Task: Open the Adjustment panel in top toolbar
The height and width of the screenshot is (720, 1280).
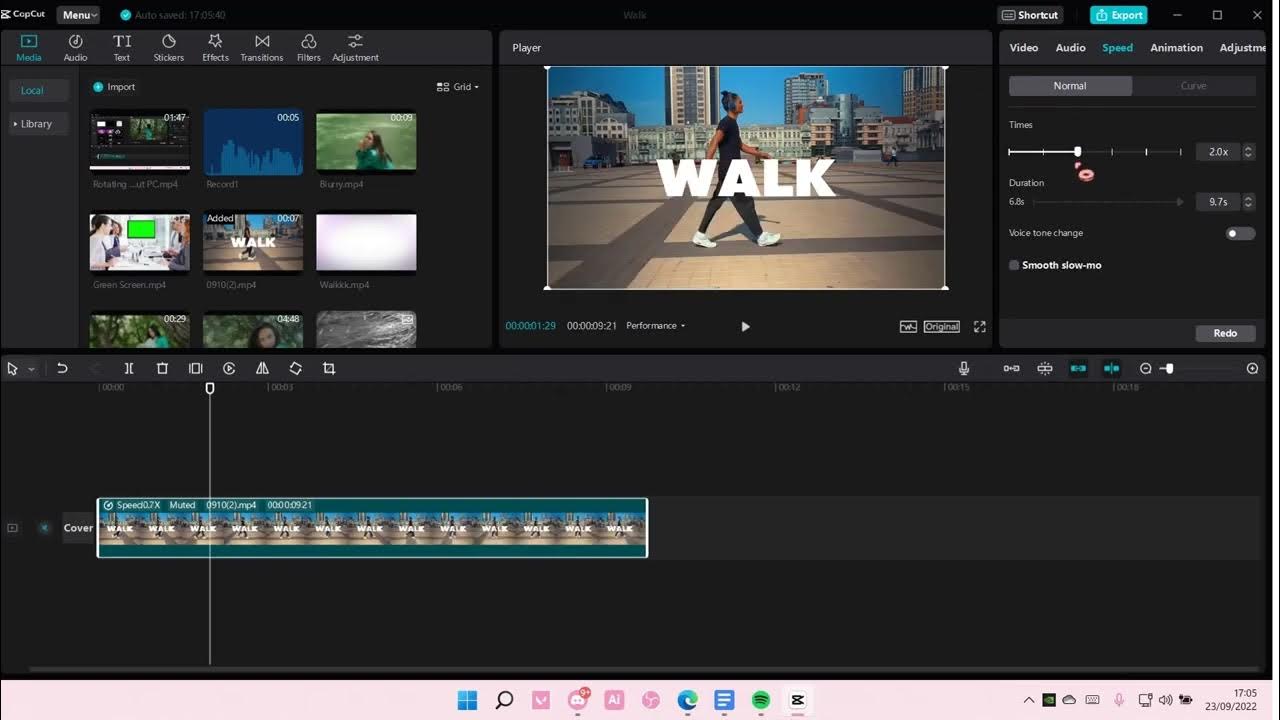Action: coord(355,47)
